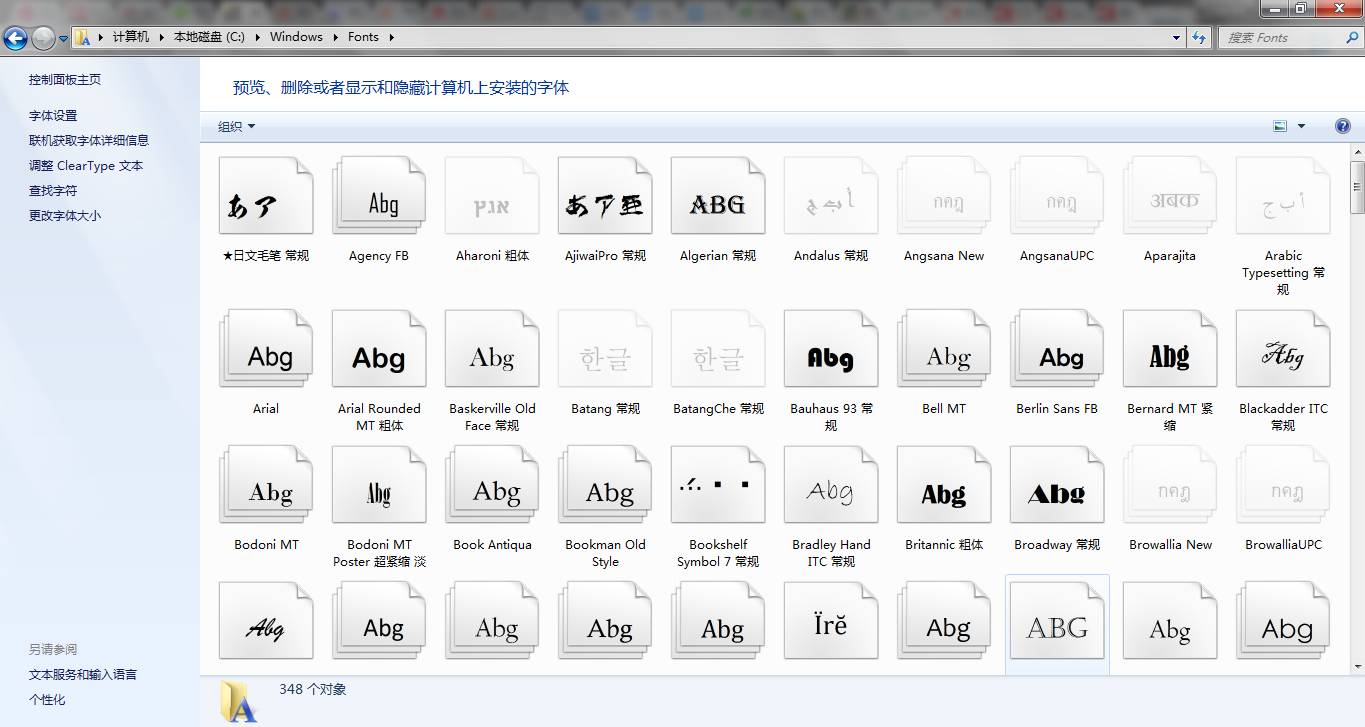This screenshot has width=1365, height=727.
Task: Select the Broadway 常规 font icon
Action: click(1057, 485)
